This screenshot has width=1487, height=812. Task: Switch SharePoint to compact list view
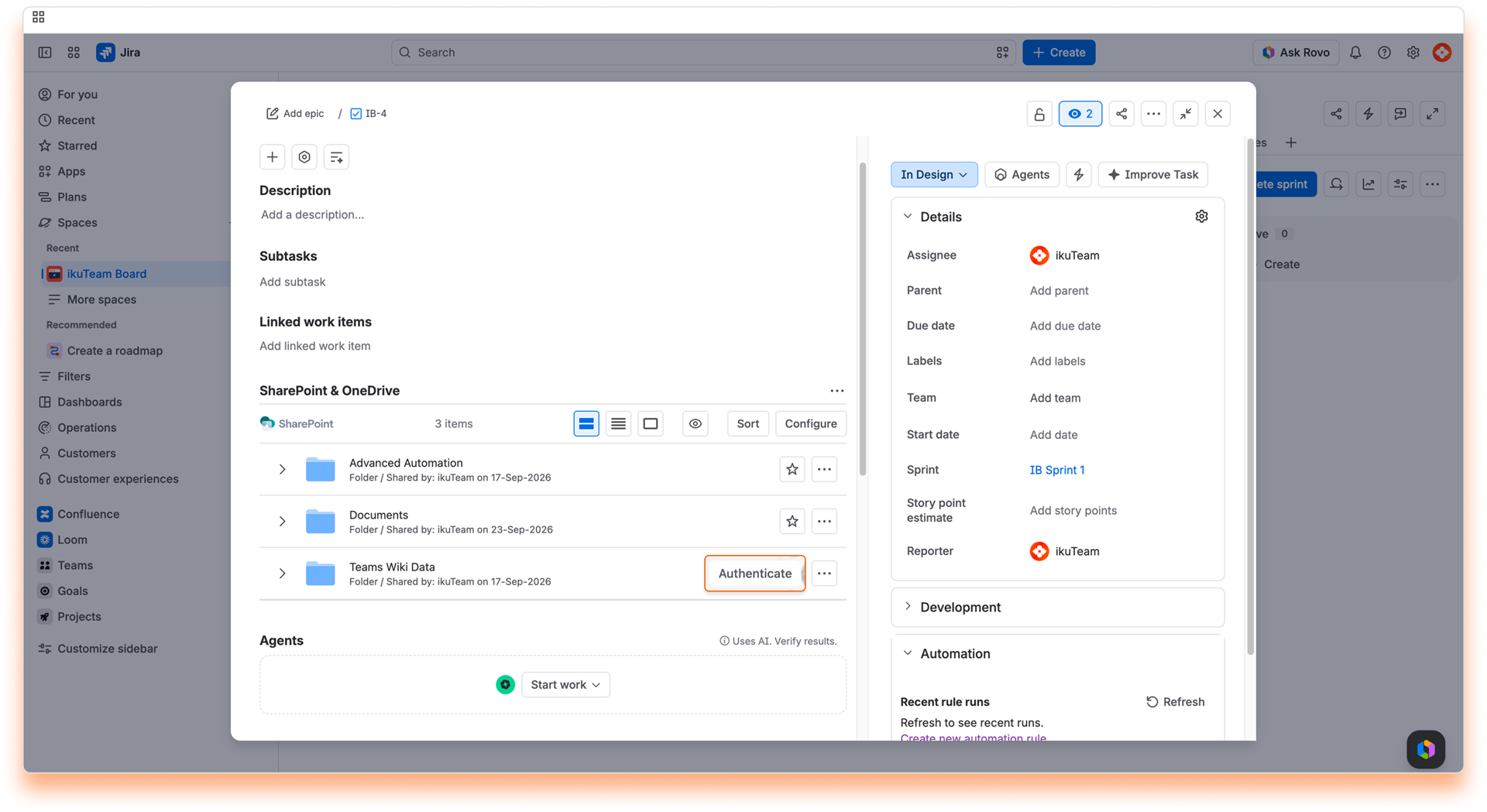618,423
